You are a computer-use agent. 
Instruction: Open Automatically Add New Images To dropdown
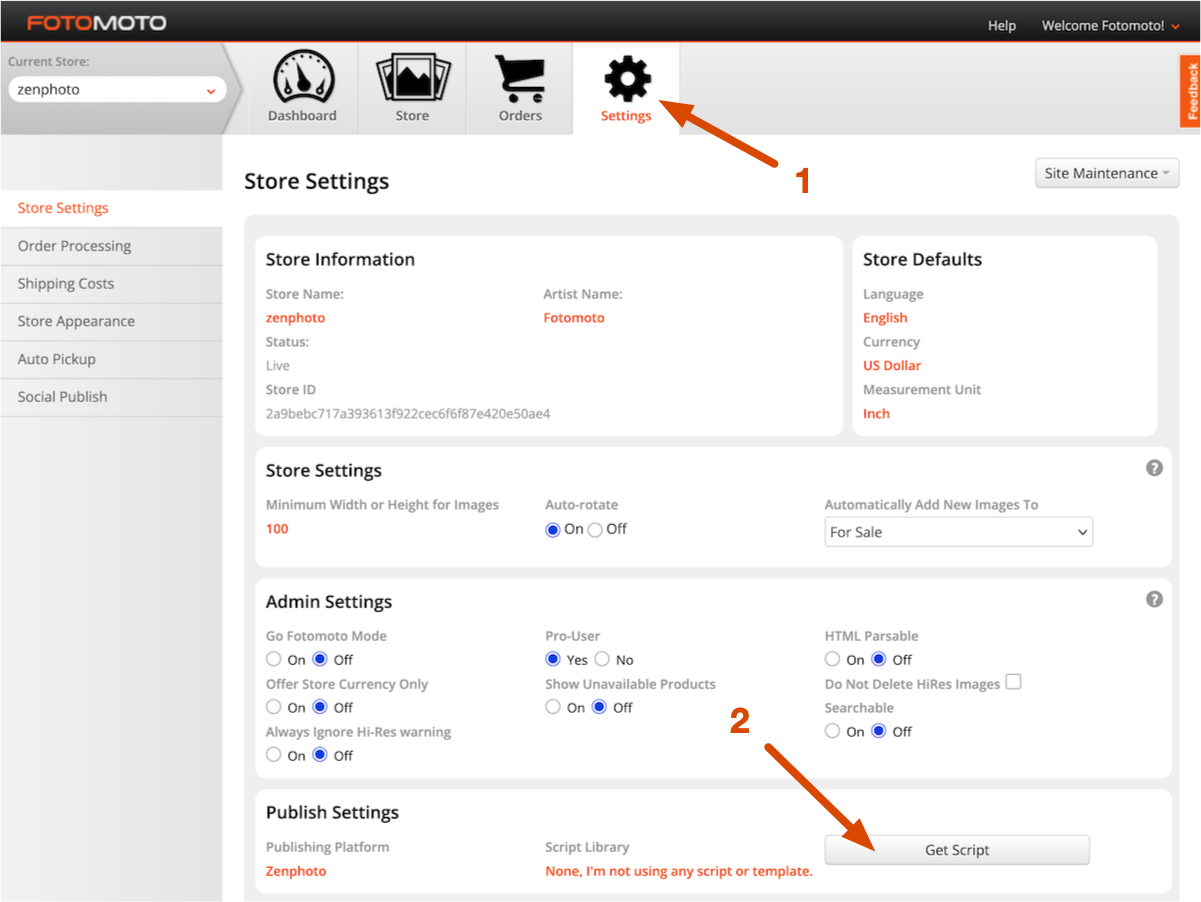coord(959,532)
